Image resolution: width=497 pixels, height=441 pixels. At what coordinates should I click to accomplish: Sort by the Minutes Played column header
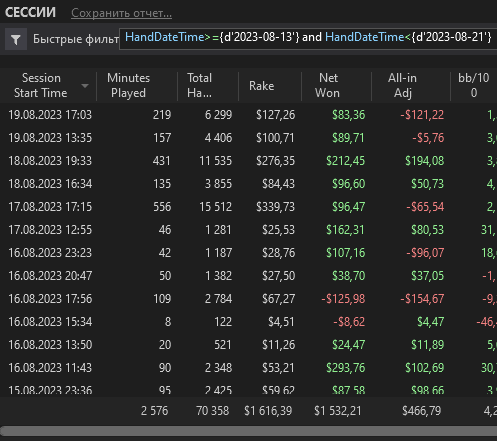click(128, 85)
